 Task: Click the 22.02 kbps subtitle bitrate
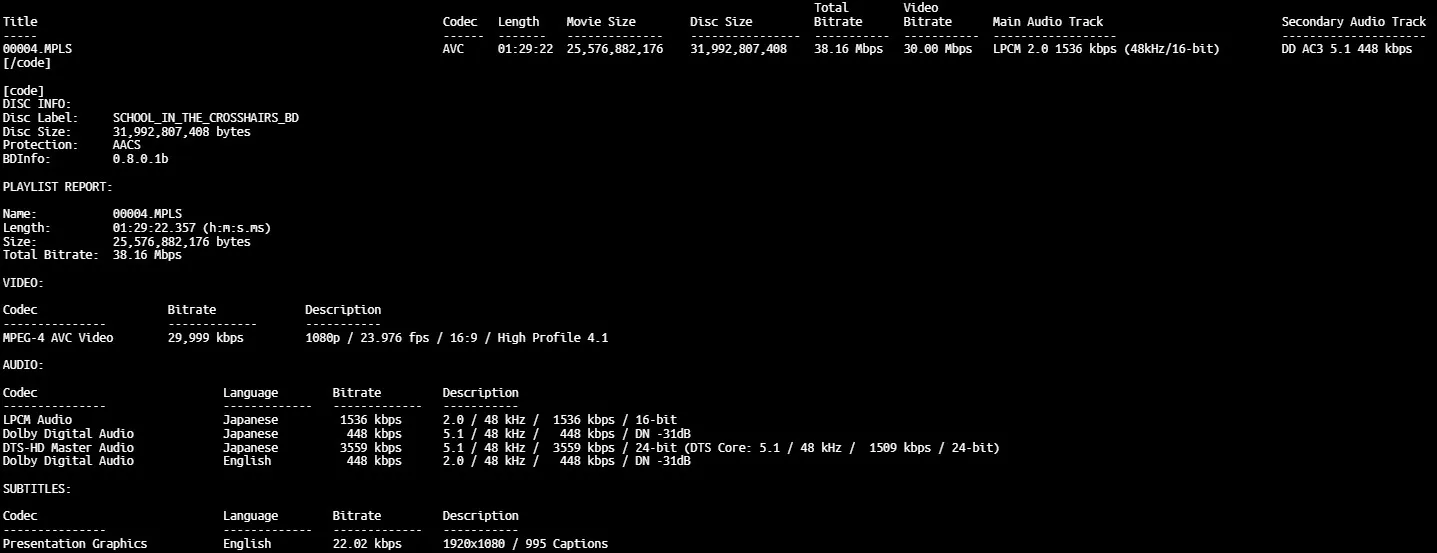pyautogui.click(x=367, y=544)
